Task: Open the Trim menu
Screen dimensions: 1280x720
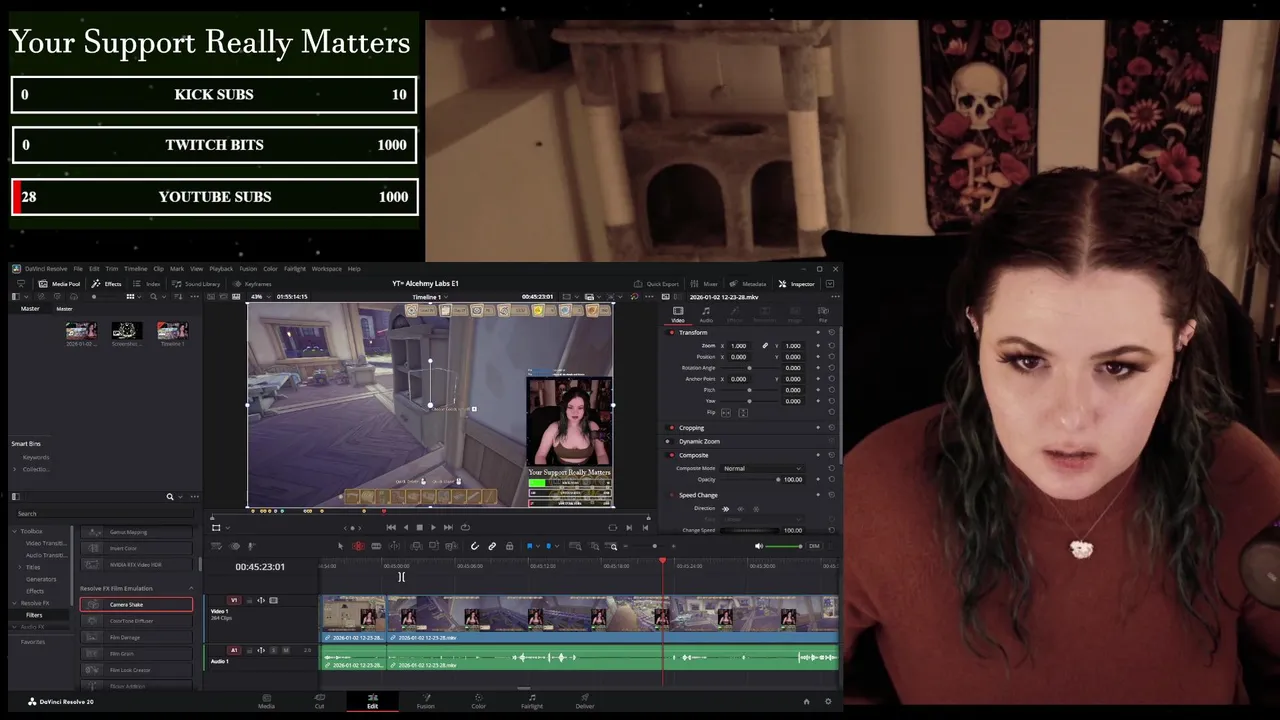Action: click(111, 269)
